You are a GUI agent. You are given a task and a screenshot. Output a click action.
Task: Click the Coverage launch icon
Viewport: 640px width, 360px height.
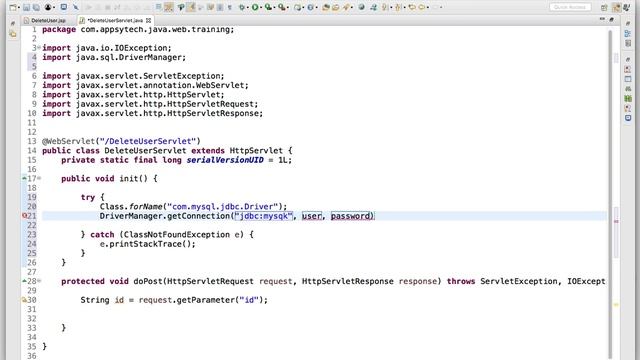point(268,7)
